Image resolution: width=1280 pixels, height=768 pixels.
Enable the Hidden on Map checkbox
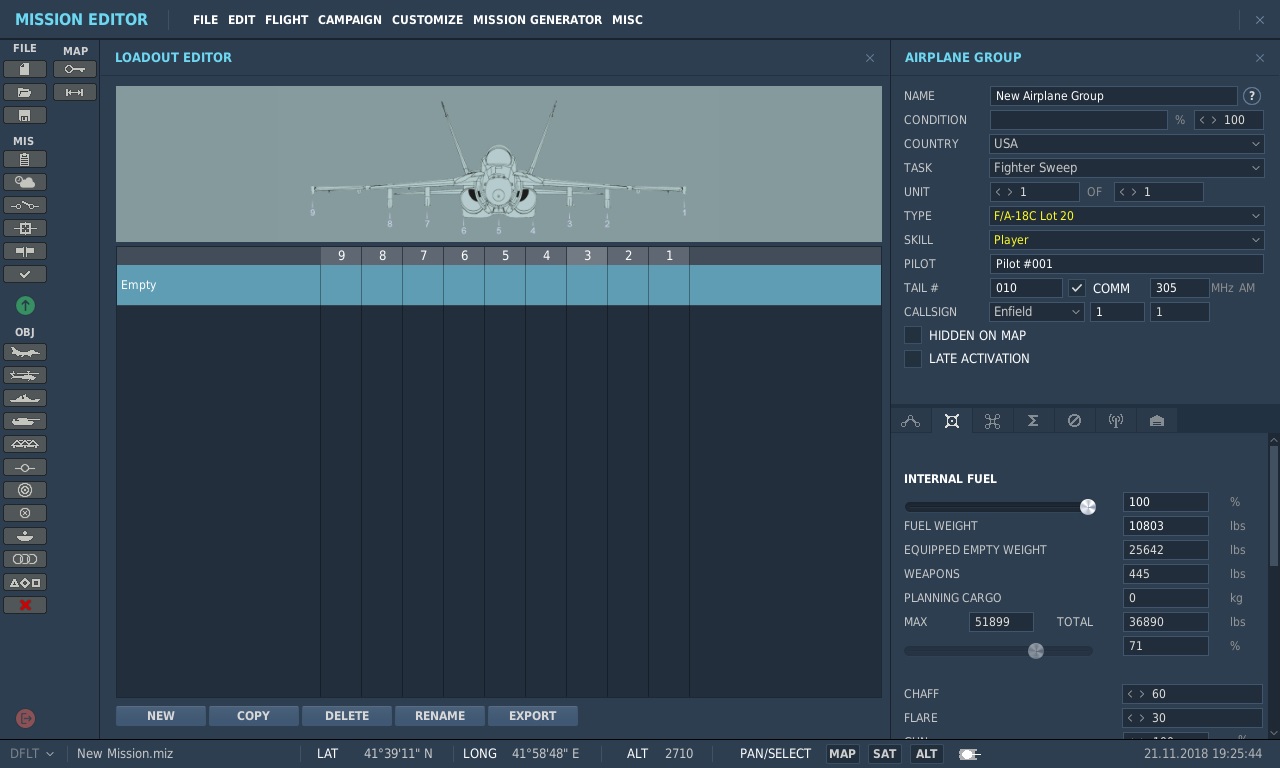tap(913, 335)
